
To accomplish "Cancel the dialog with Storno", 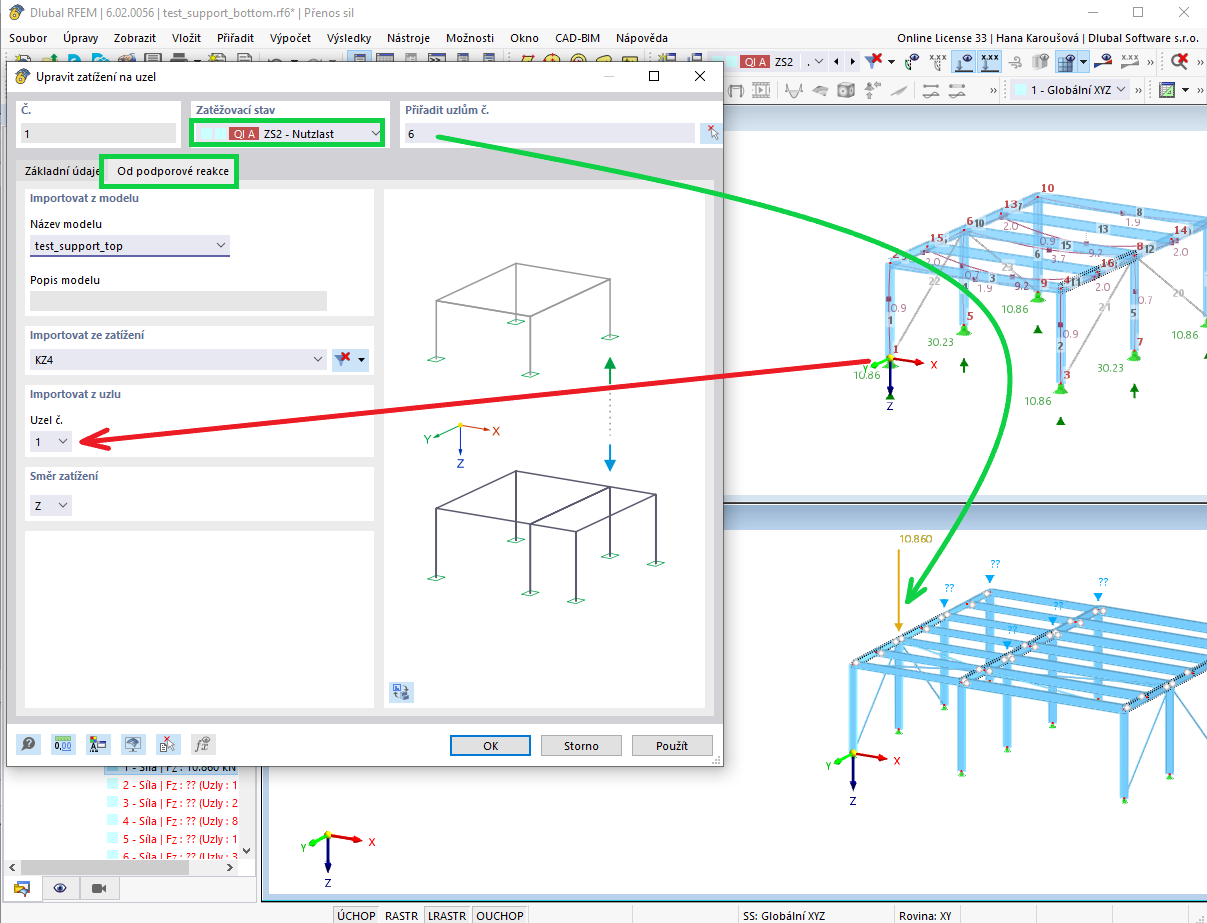I will [581, 746].
